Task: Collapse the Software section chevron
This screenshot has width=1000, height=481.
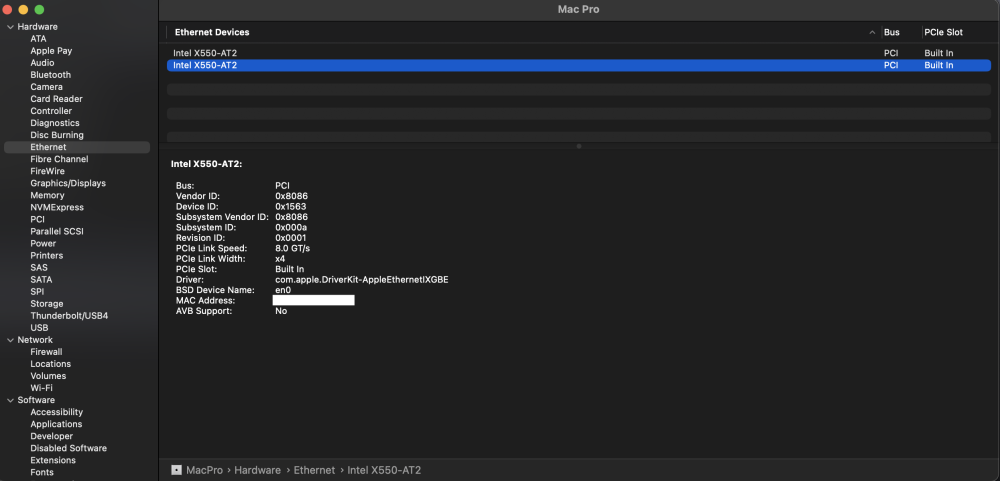Action: [10, 400]
